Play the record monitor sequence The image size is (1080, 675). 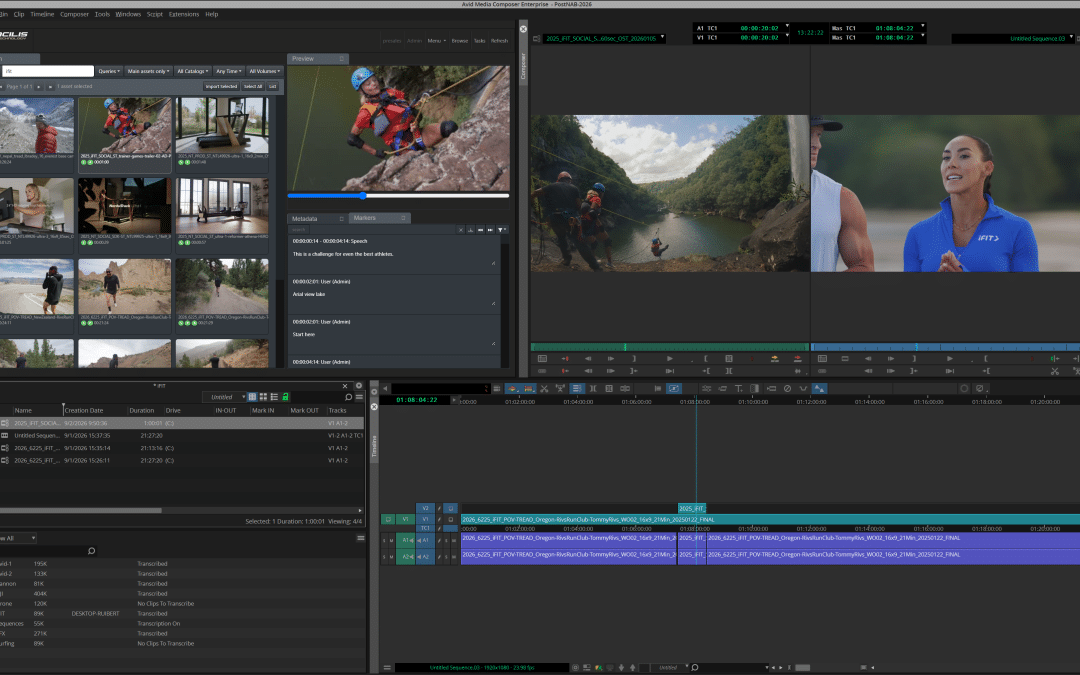pyautogui.click(x=949, y=358)
